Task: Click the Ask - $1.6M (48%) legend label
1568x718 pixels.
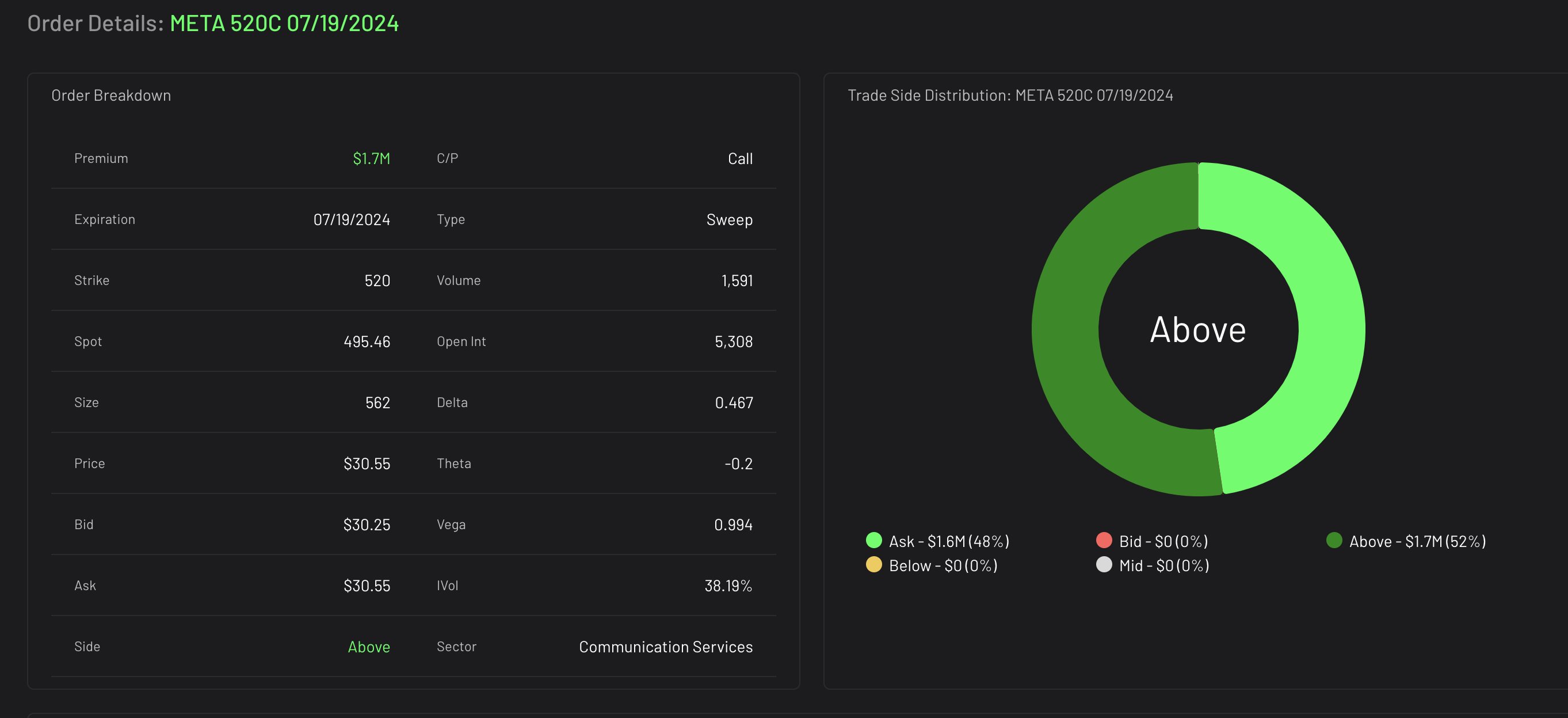Action: pos(949,541)
